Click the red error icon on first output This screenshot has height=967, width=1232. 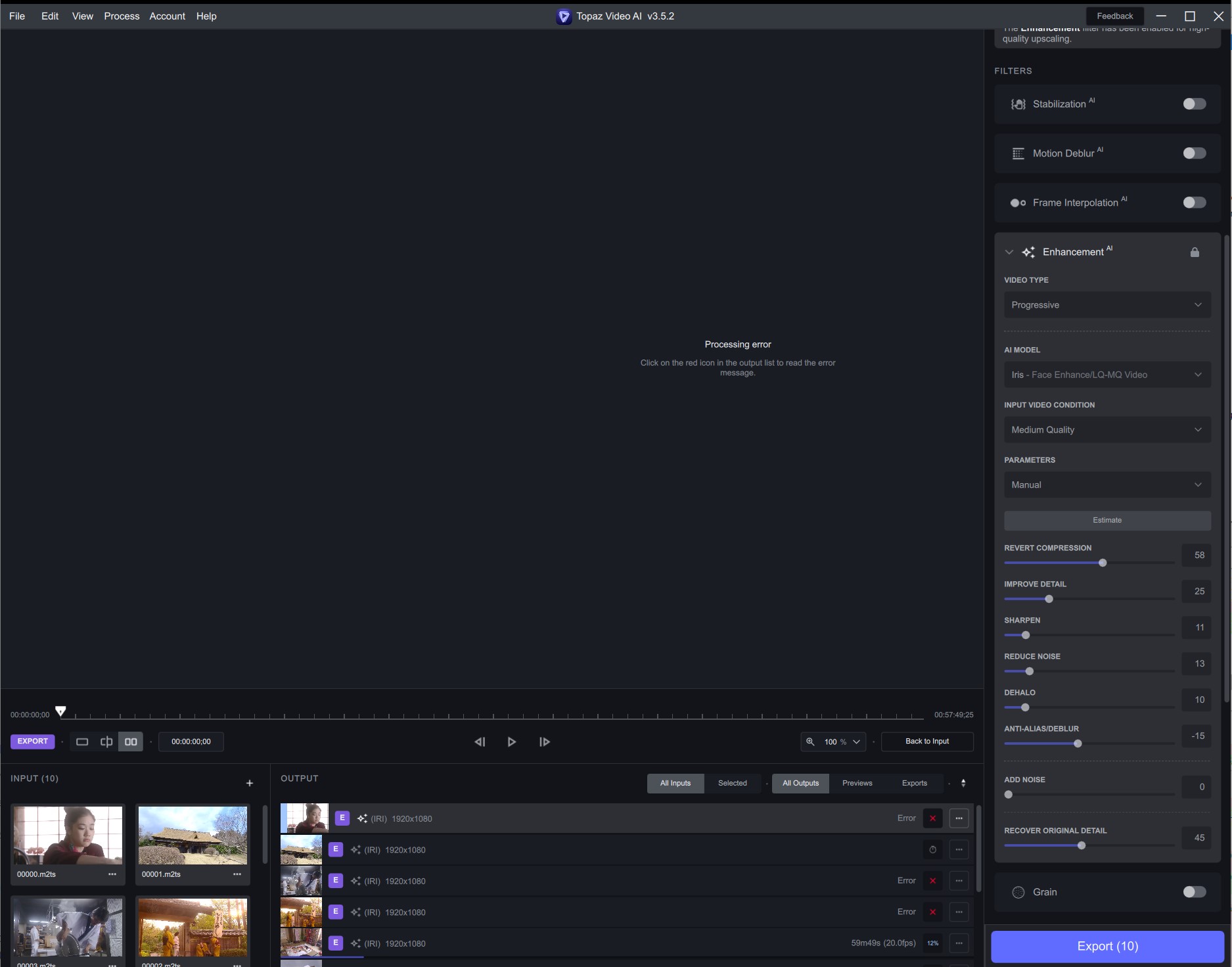pos(932,818)
